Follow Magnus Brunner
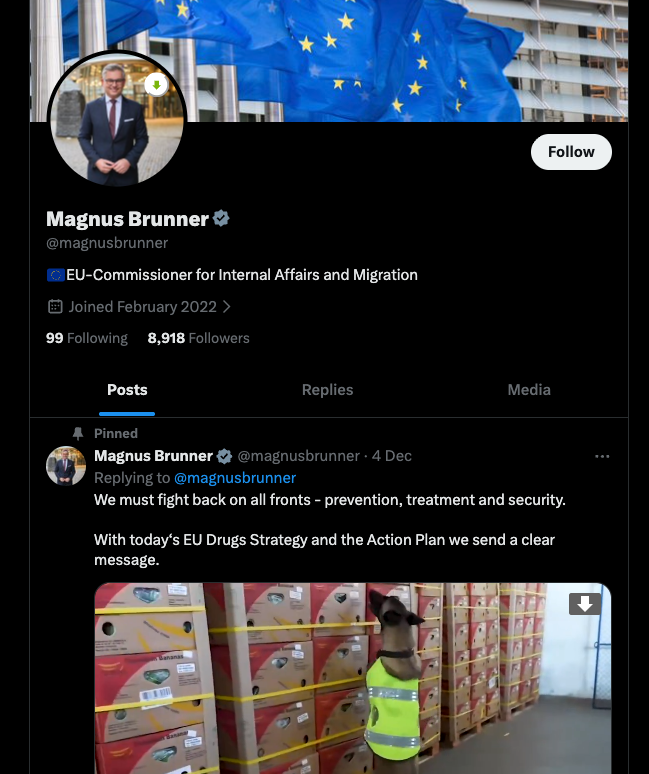Screen dimensions: 649x774 pos(571,152)
